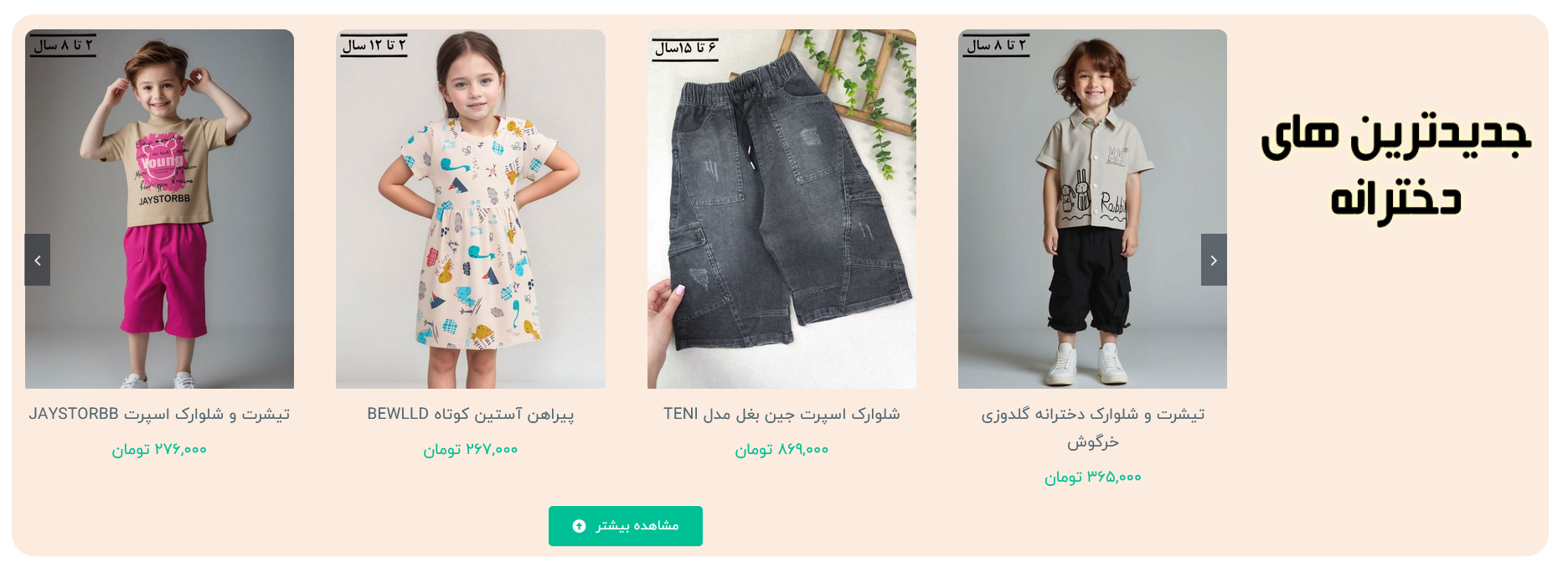The width and height of the screenshot is (1568, 568).
Task: Open the TENI jean shorts product image
Action: tap(781, 209)
